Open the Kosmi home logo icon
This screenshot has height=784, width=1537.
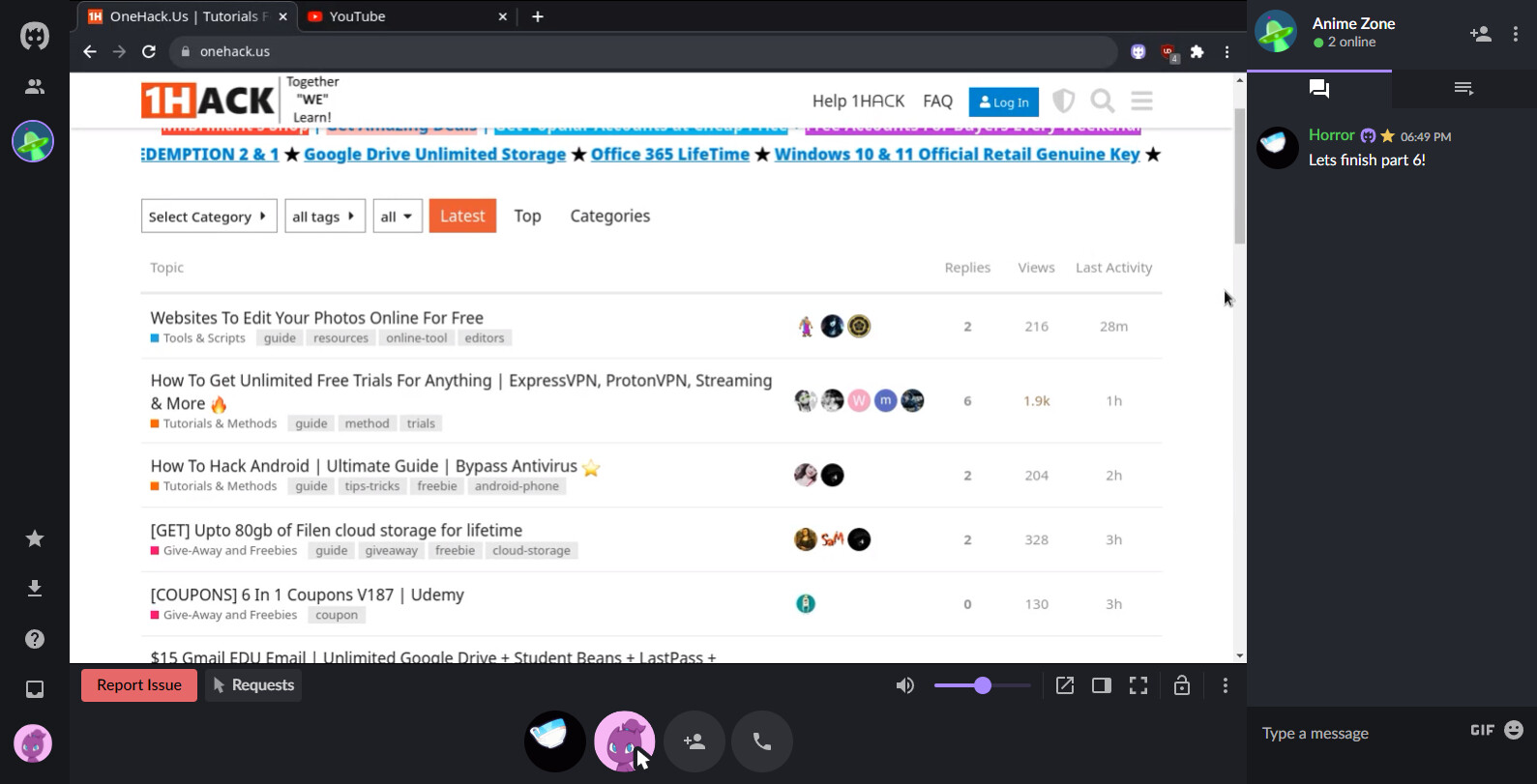[35, 36]
